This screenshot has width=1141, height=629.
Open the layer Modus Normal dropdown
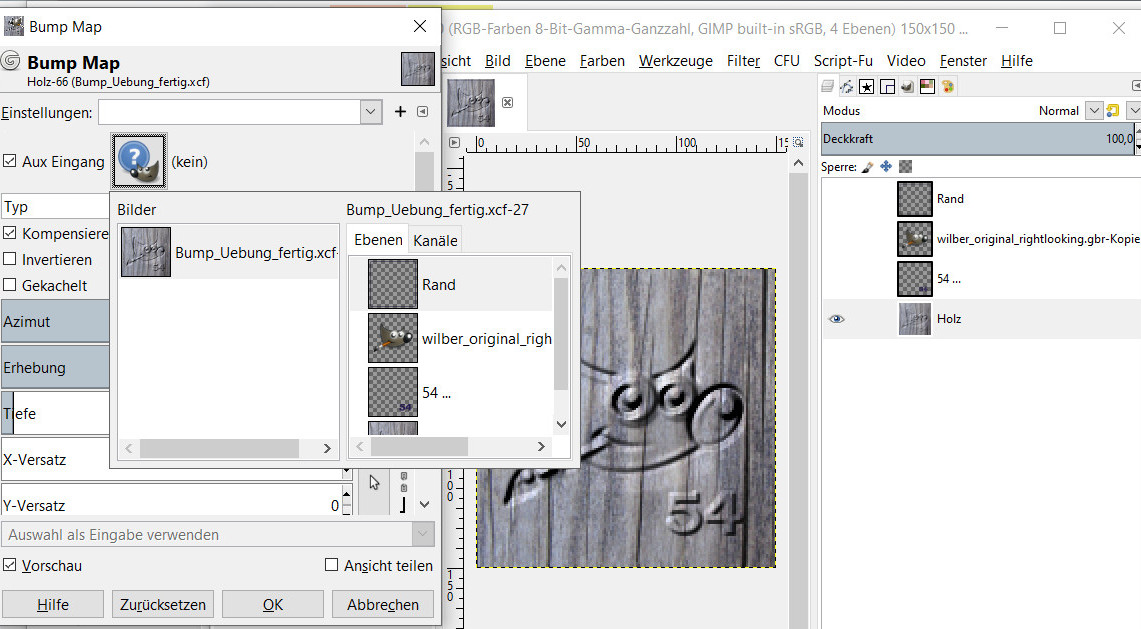tap(1093, 111)
